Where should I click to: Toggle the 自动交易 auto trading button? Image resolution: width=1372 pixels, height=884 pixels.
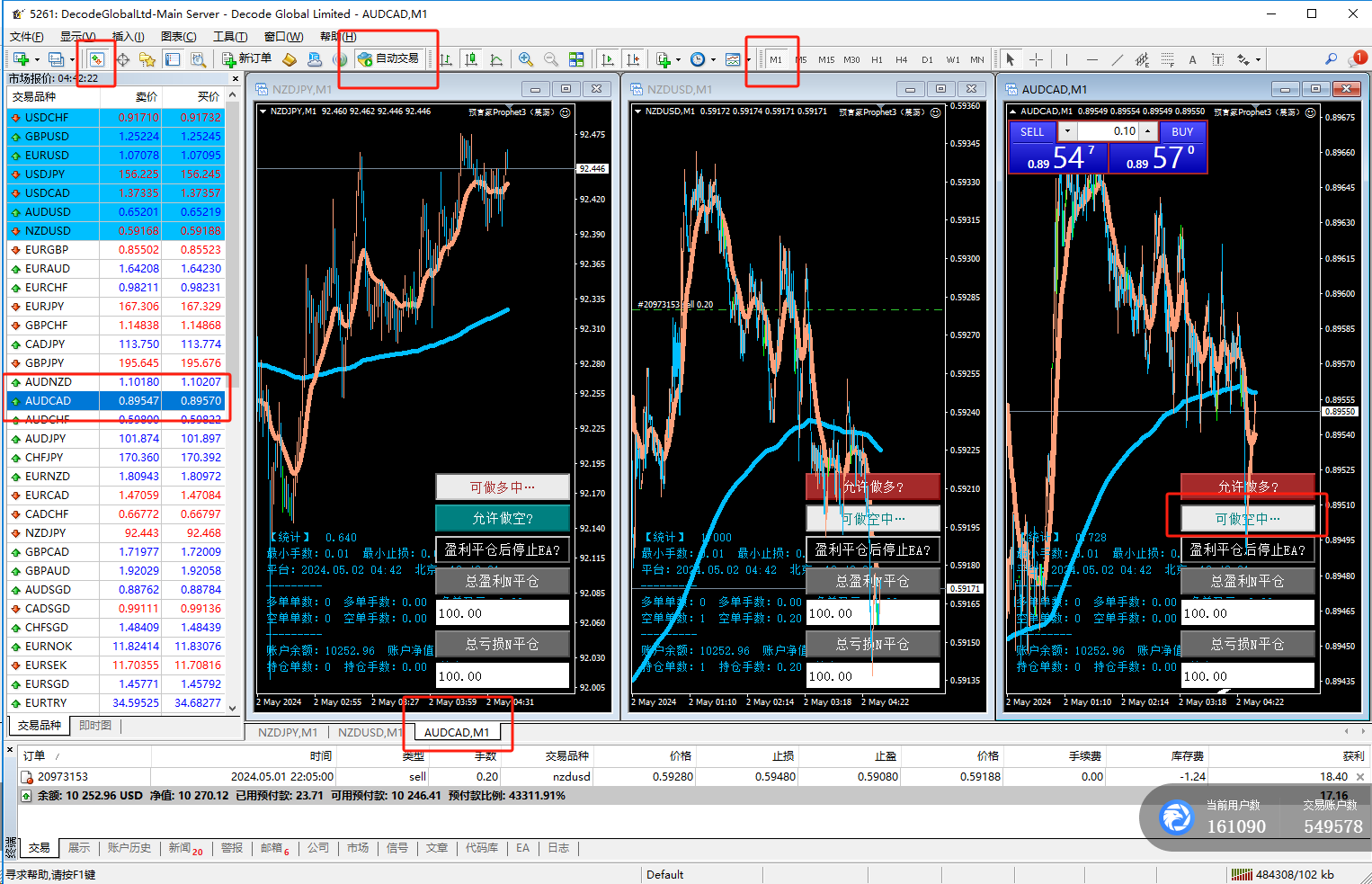click(388, 58)
